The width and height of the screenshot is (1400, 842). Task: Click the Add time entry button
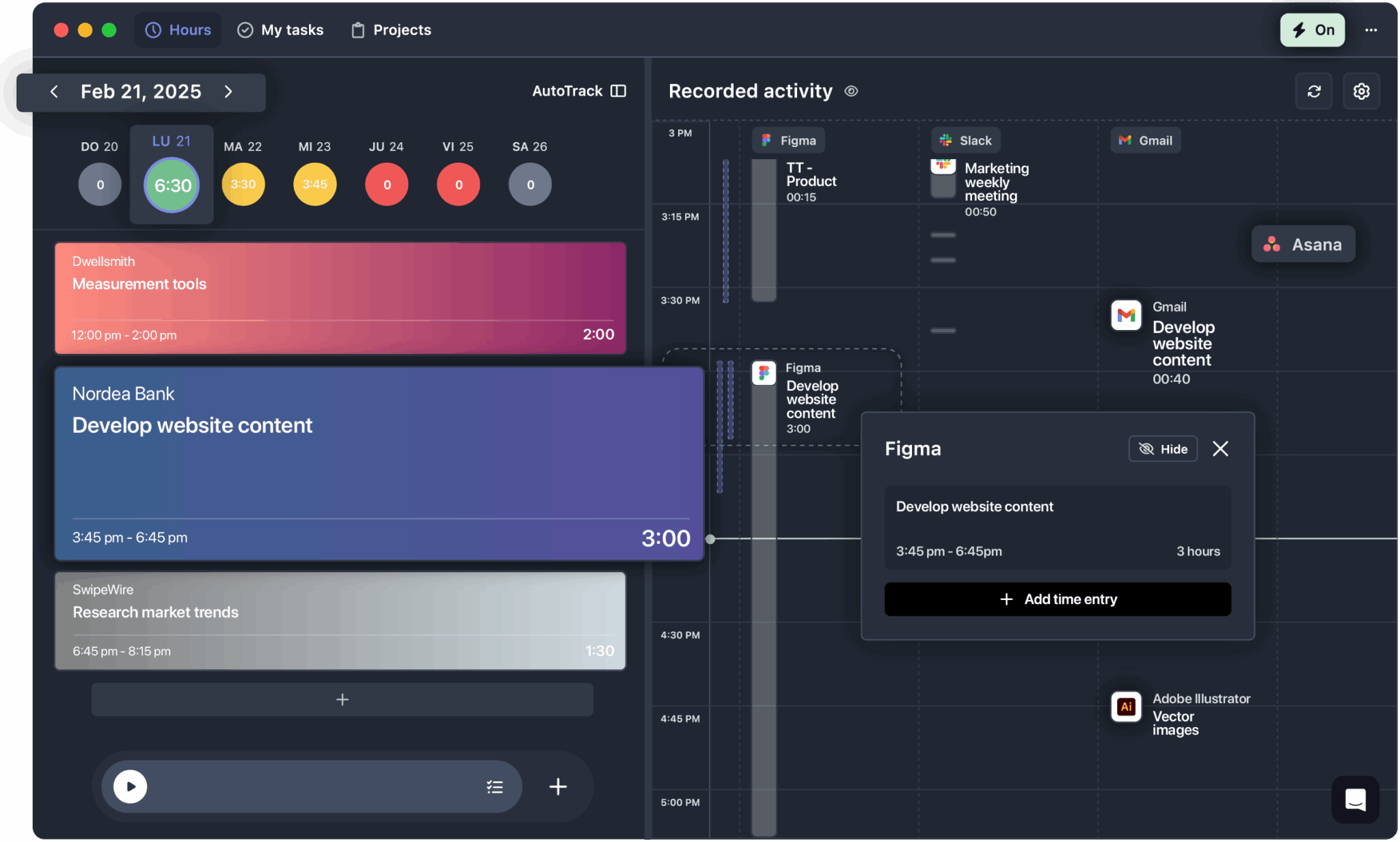tap(1057, 599)
